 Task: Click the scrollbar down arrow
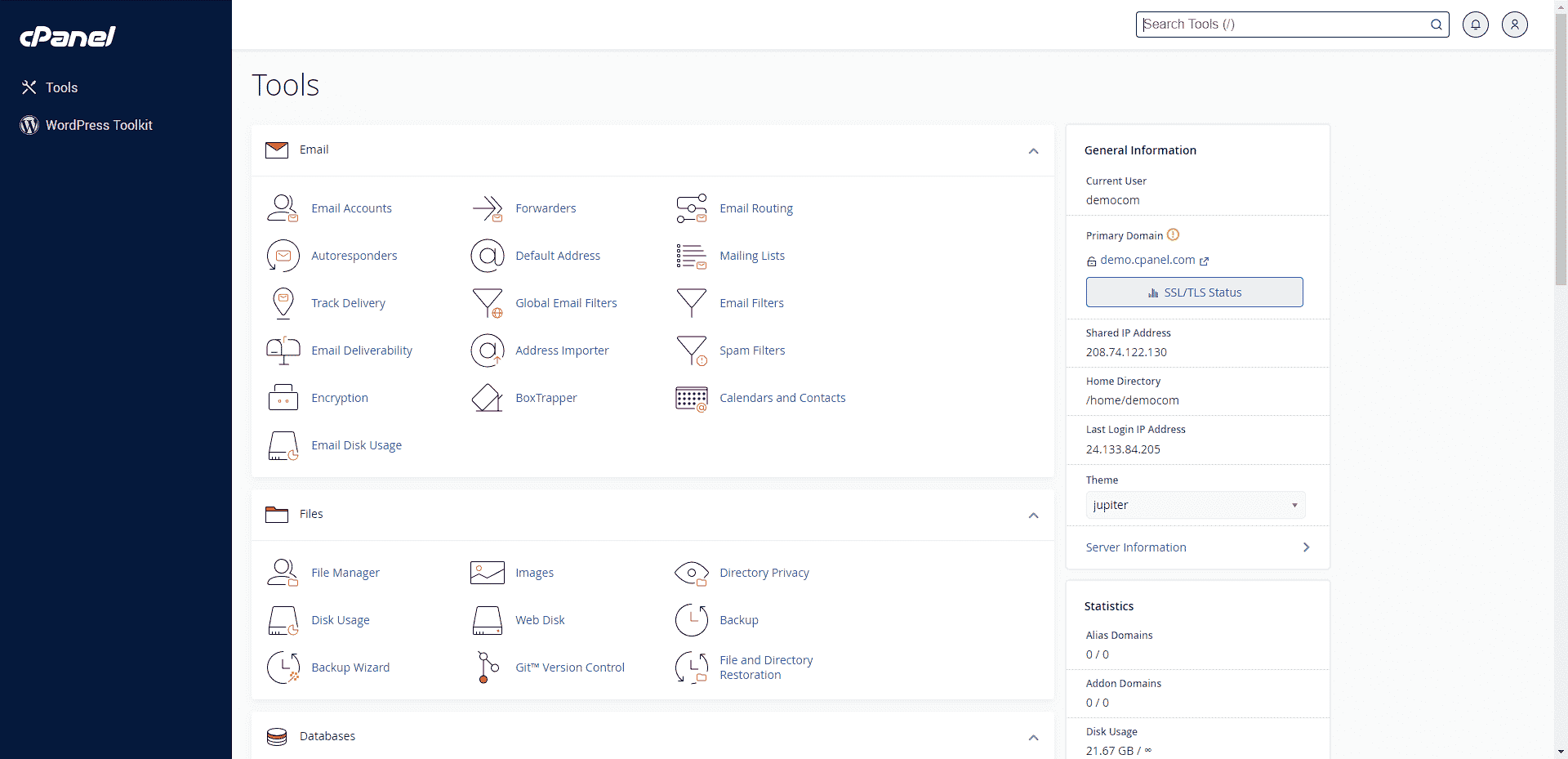[1561, 752]
